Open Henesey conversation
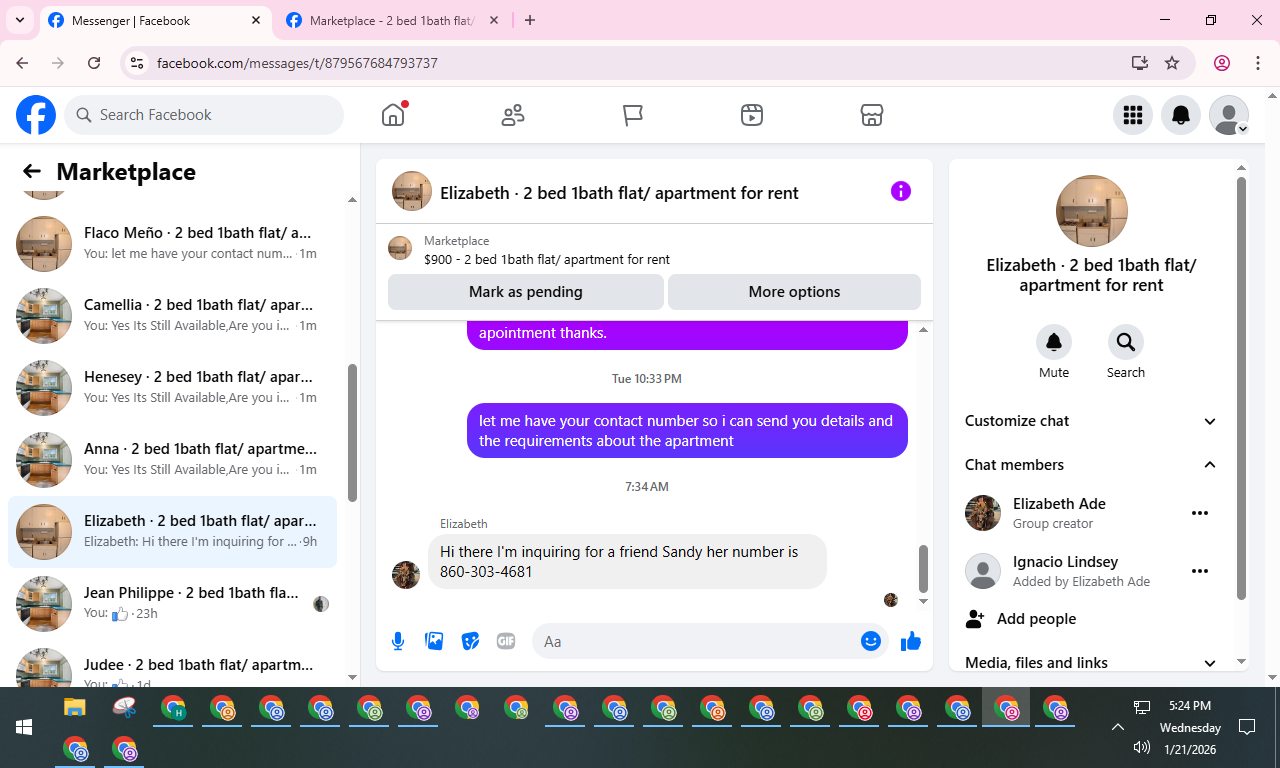The image size is (1280, 768). pyautogui.click(x=173, y=387)
